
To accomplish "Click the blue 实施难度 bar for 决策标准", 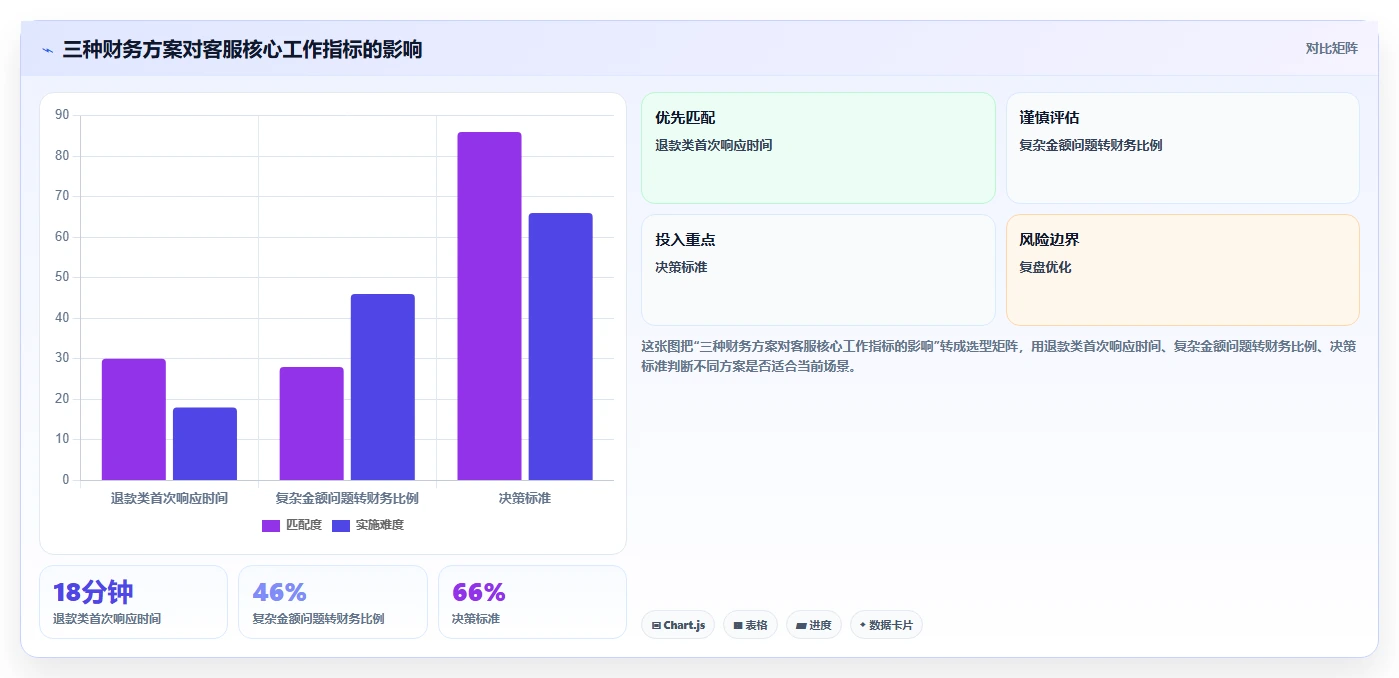I will pyautogui.click(x=560, y=346).
